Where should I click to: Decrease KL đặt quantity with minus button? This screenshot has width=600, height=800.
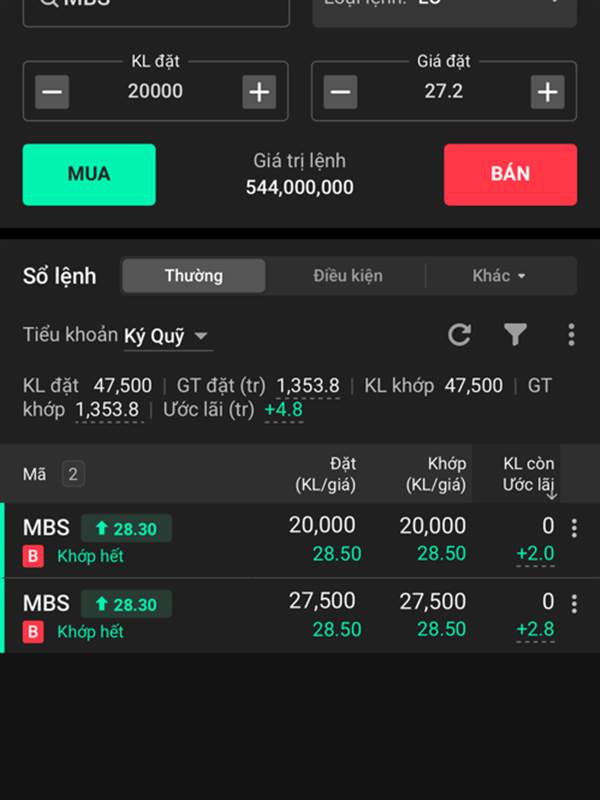coord(52,92)
